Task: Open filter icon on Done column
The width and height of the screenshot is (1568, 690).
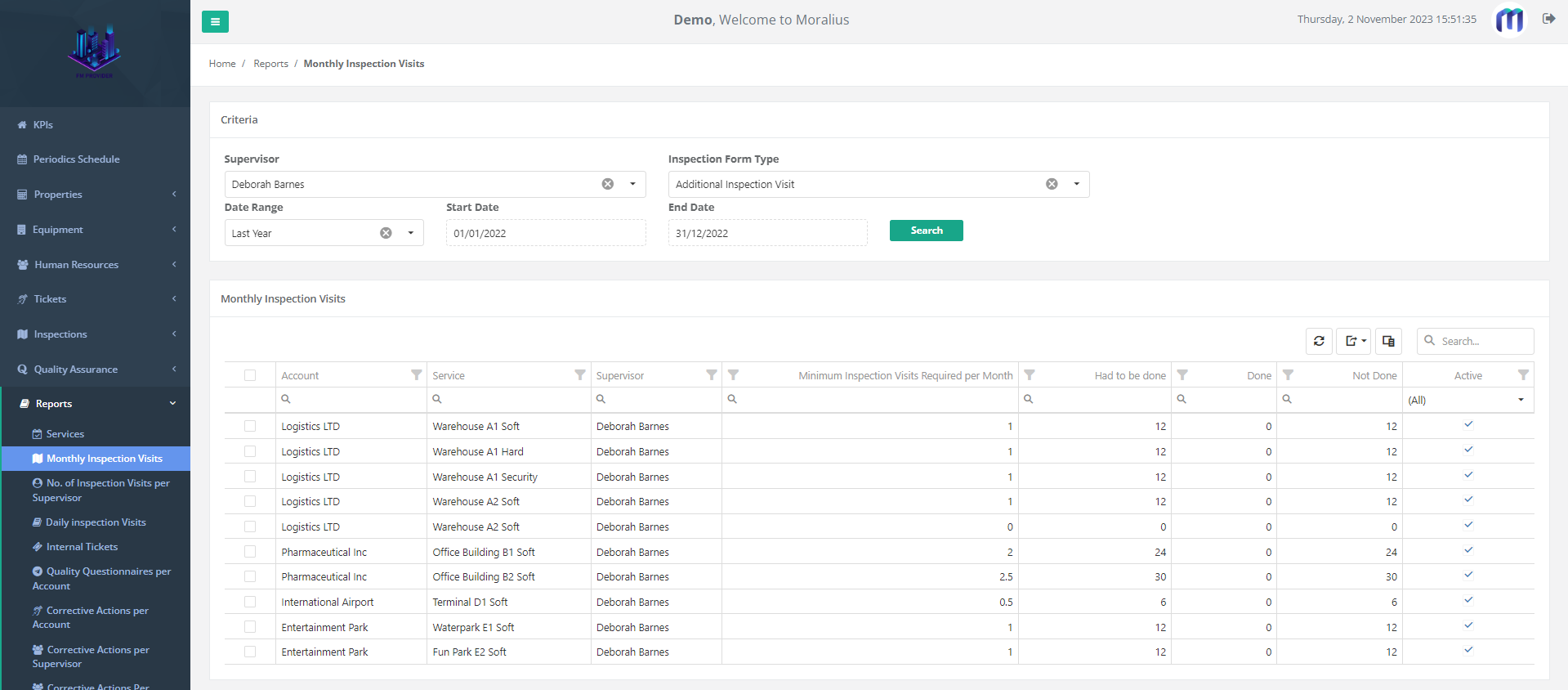Action: 1182,375
